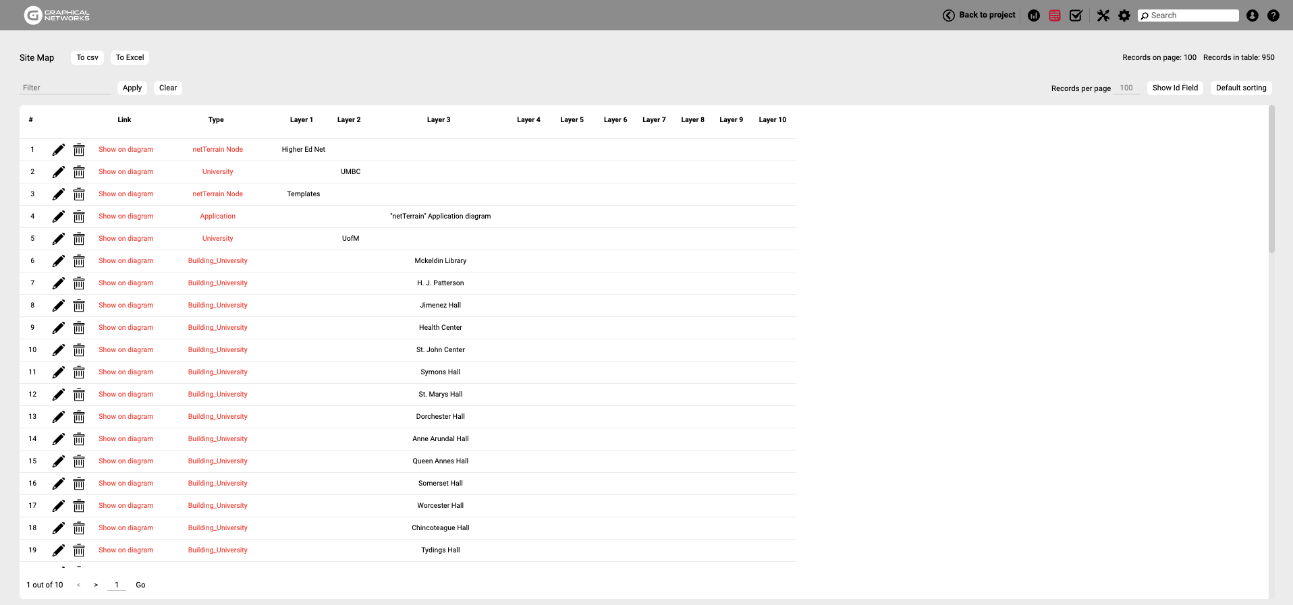Click into the Filter text field
The width and height of the screenshot is (1293, 605).
coord(65,88)
